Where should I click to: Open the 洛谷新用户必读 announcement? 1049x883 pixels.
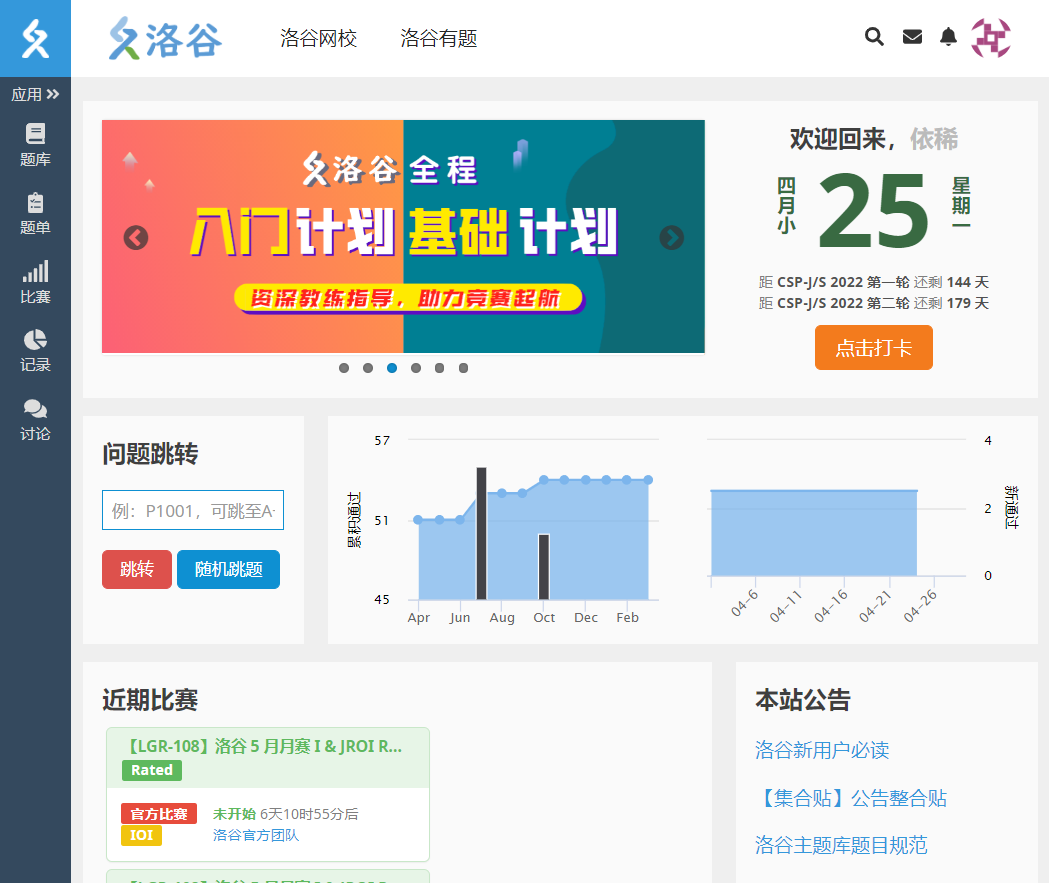822,750
